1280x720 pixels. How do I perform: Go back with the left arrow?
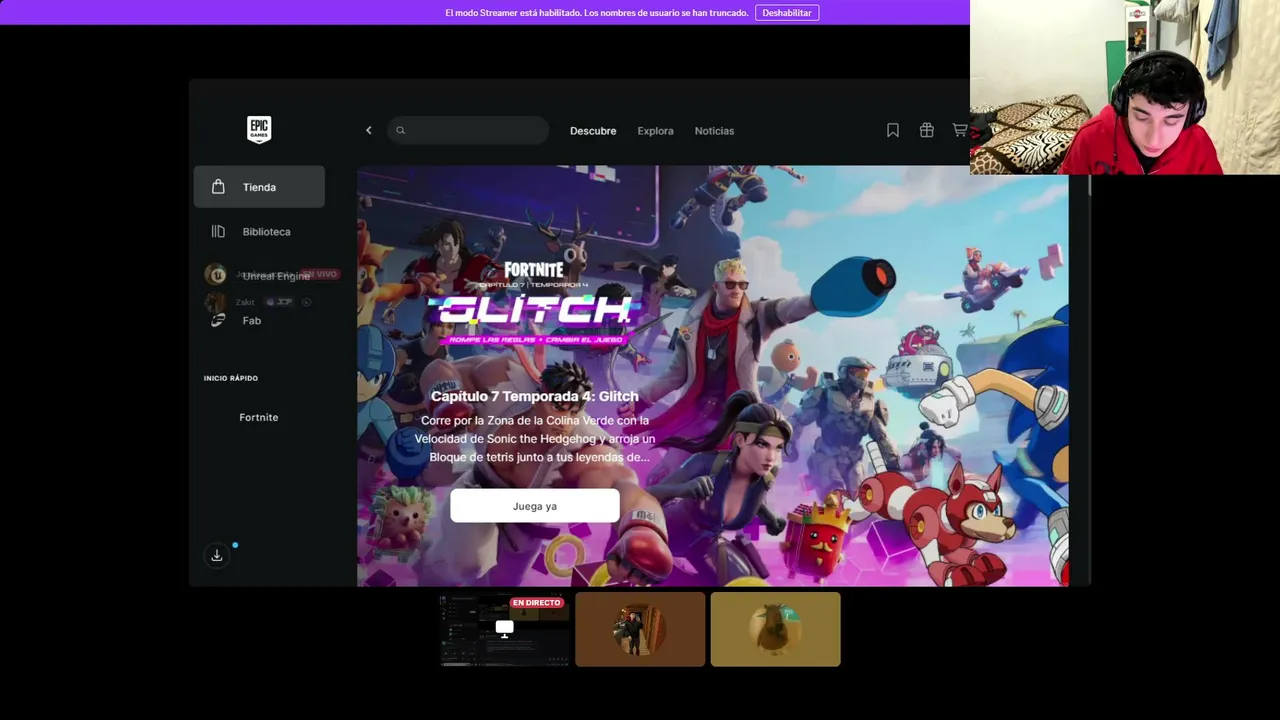coord(368,130)
